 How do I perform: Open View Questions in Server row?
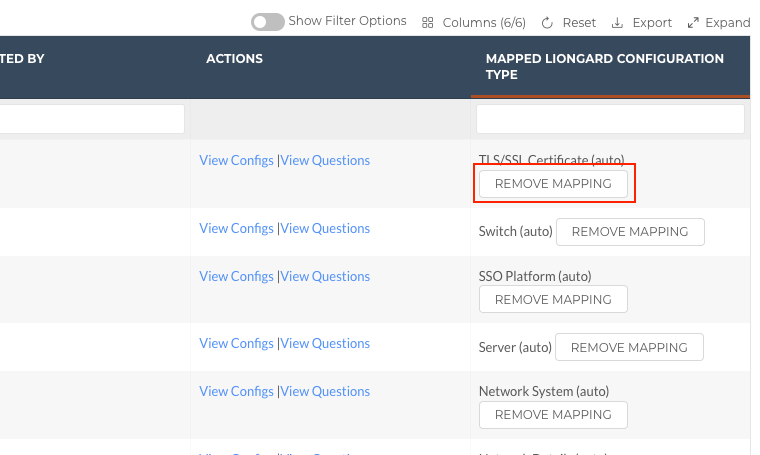[325, 343]
